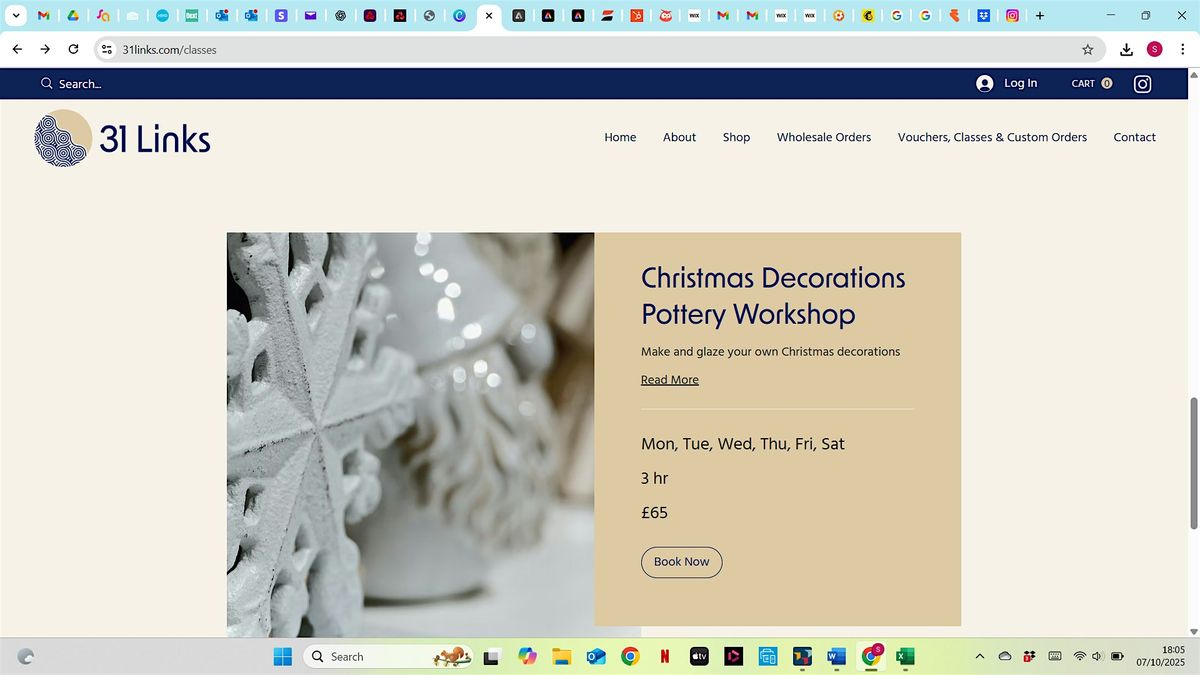
Task: Open Chrome downloads icon
Action: tap(1126, 49)
